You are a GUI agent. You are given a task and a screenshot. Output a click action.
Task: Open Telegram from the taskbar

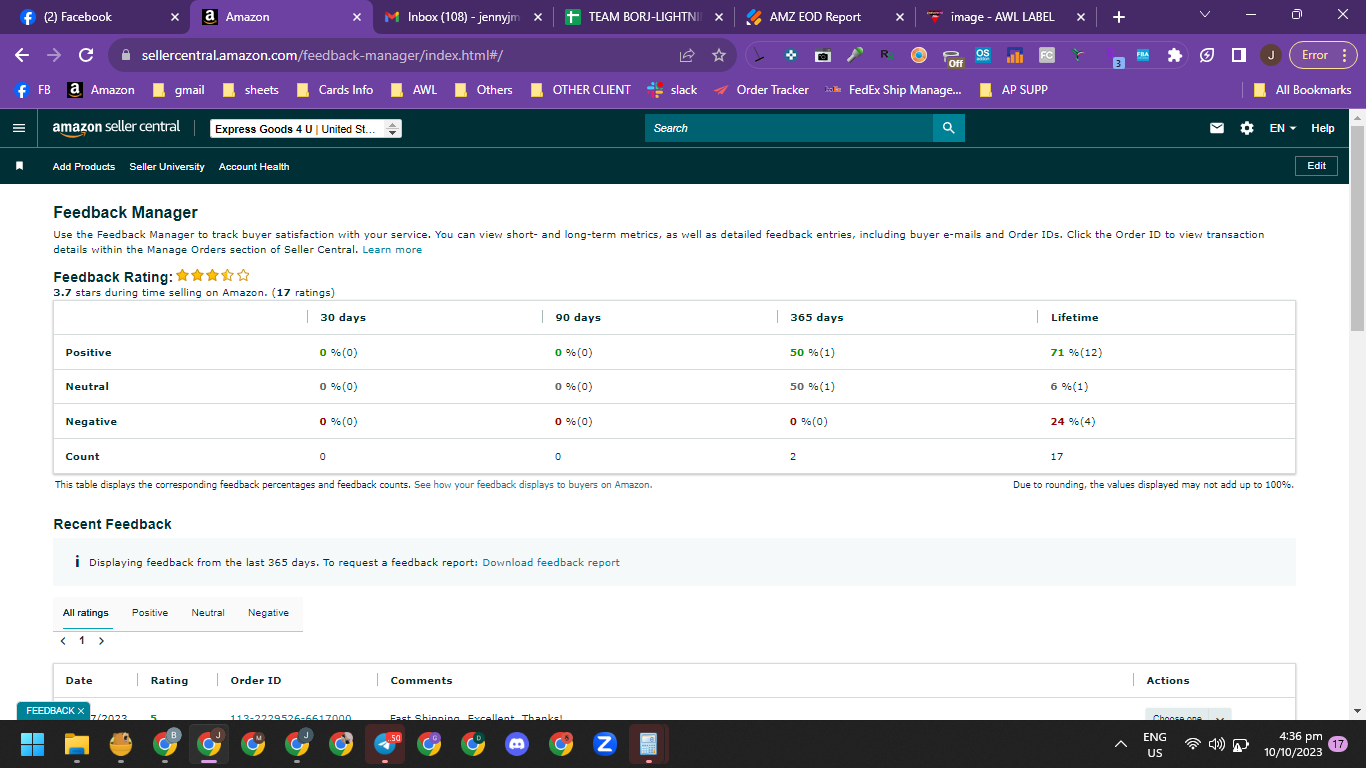point(385,744)
